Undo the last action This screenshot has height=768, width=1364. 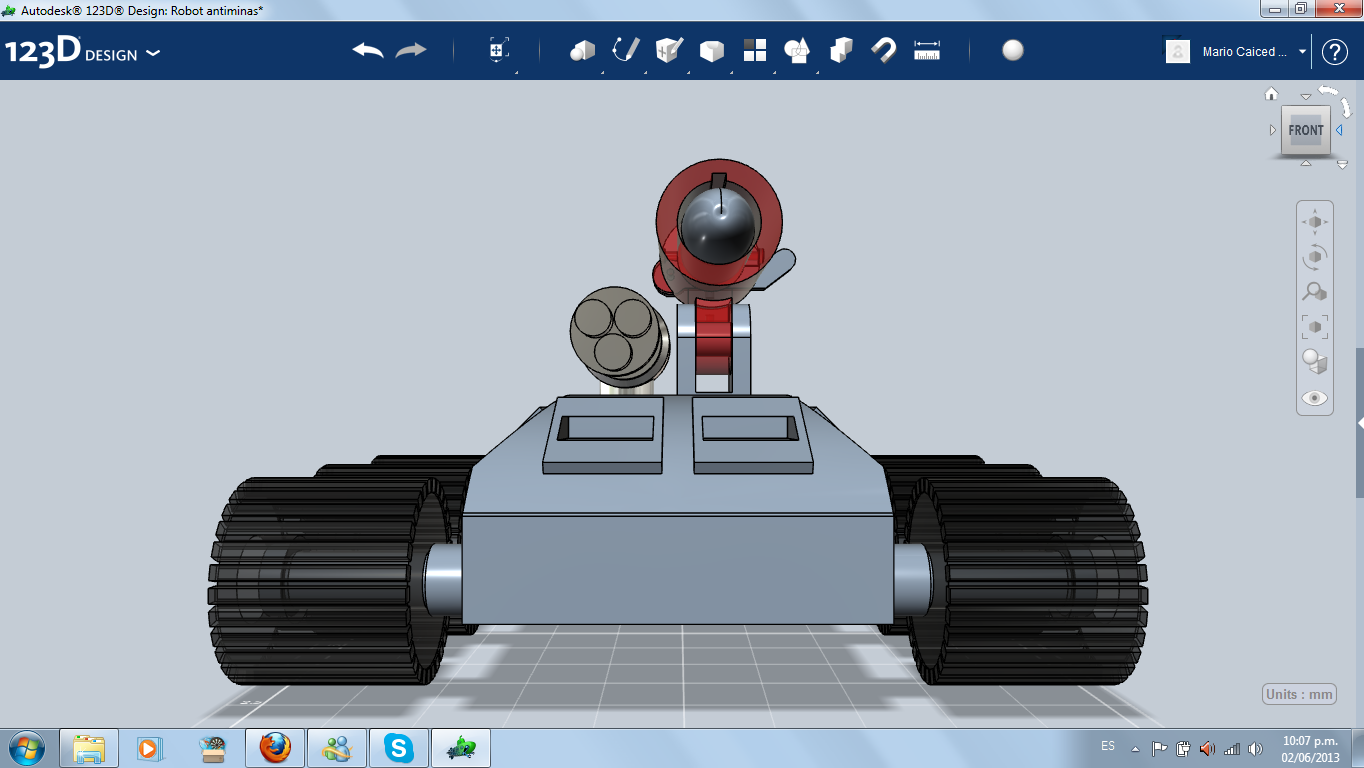pos(368,50)
